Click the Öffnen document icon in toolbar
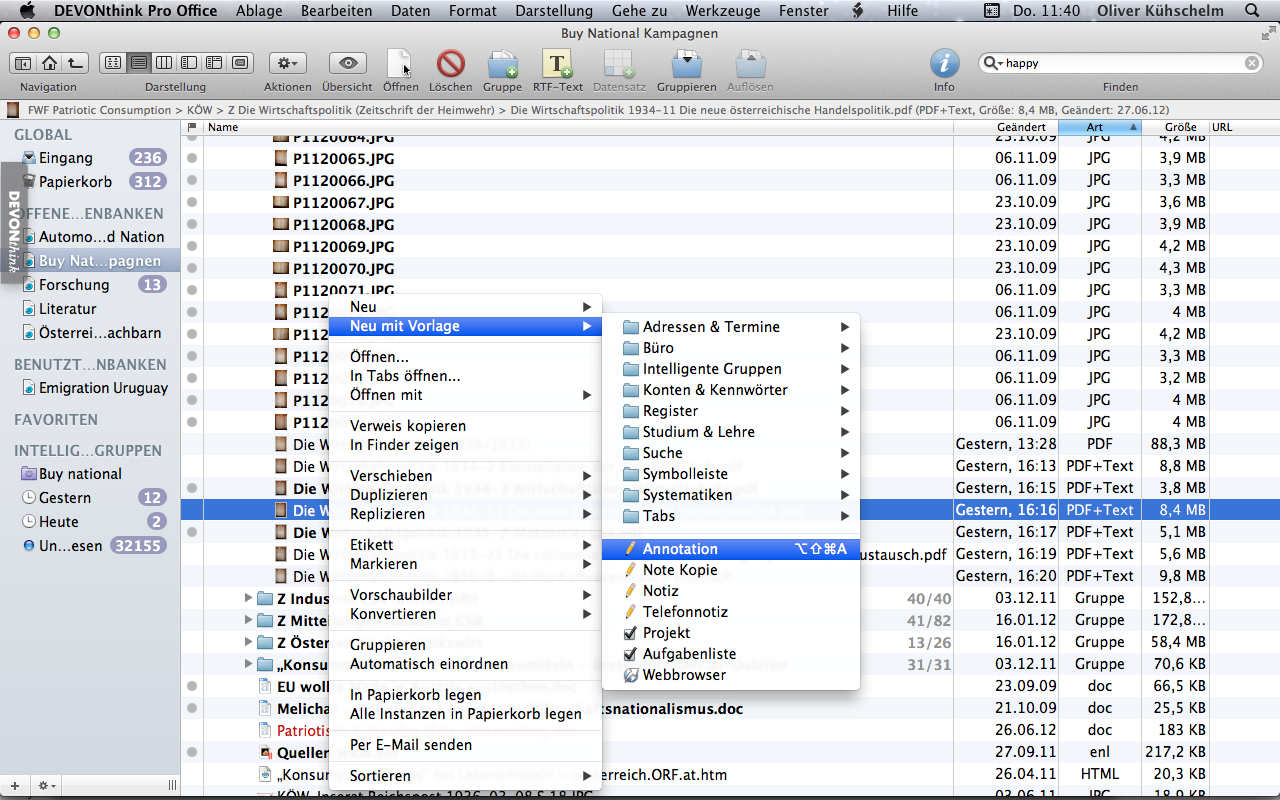The image size is (1280, 800). (400, 63)
